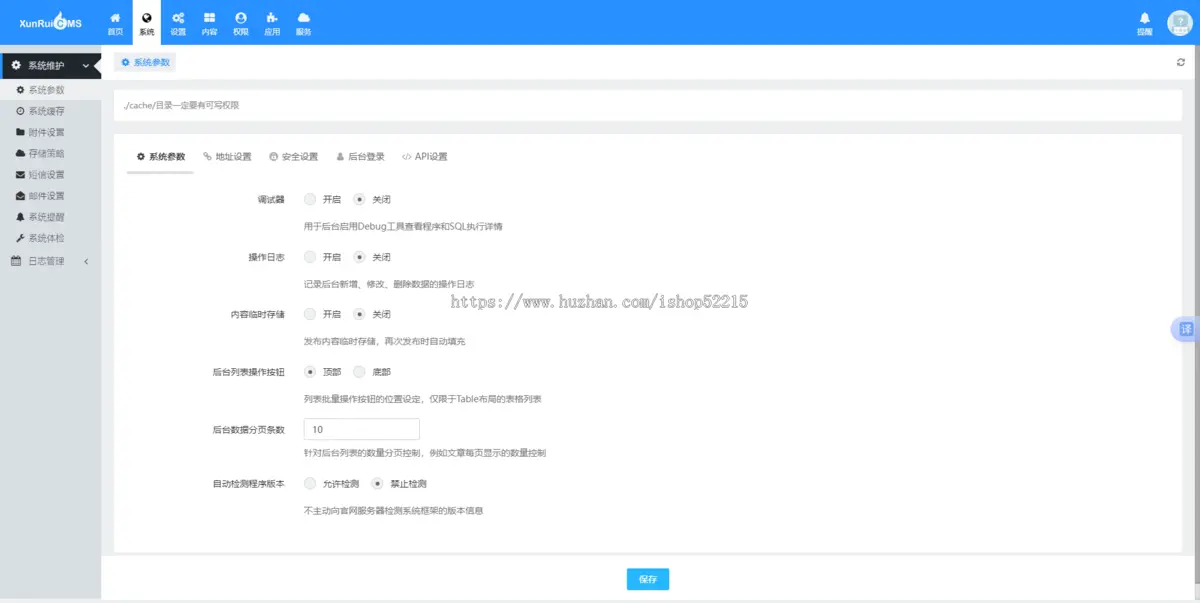Screen dimensions: 1200x603
Task: Open the 后台登录 tab
Action: coord(366,156)
